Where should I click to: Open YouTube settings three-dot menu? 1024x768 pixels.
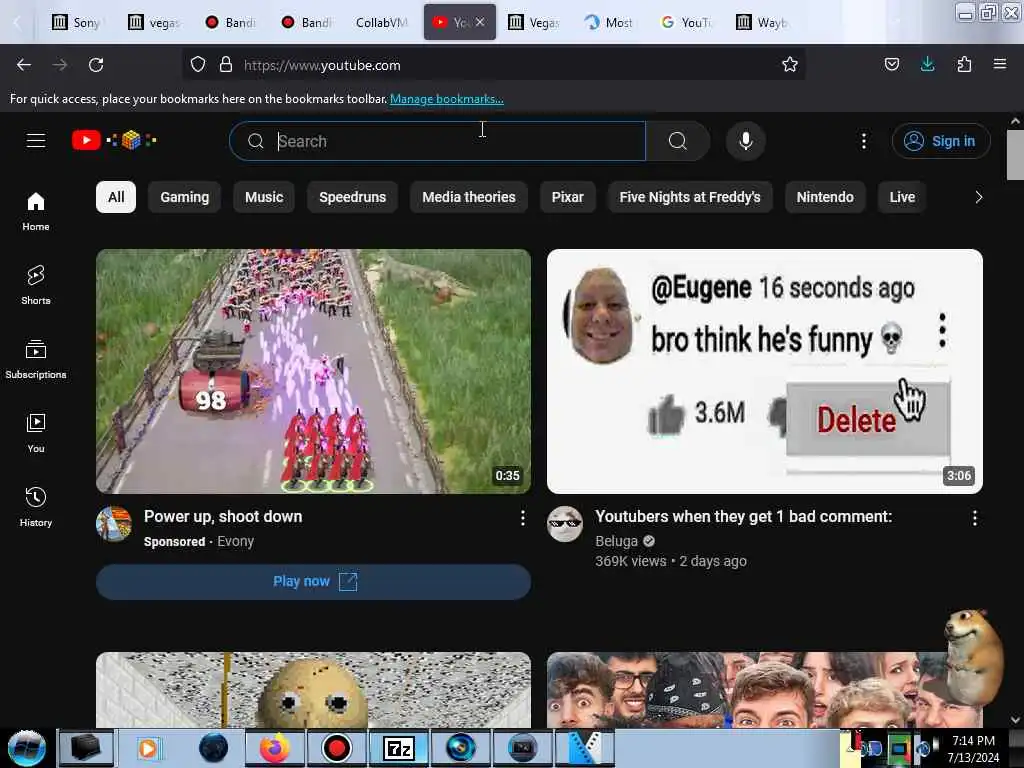pyautogui.click(x=863, y=141)
